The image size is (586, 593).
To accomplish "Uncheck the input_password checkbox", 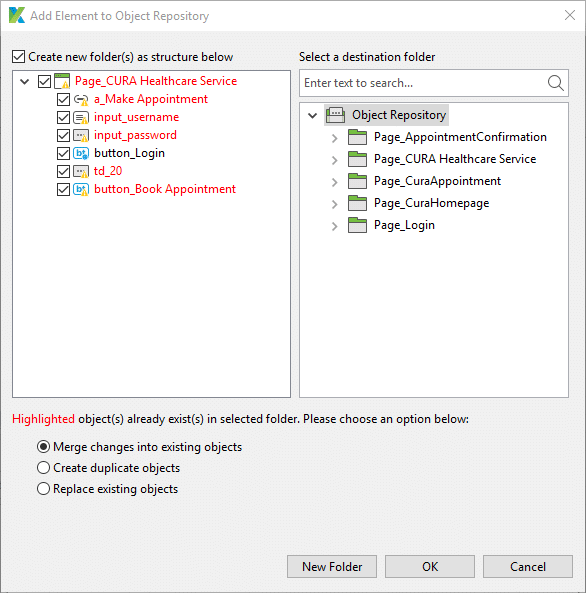I will (x=63, y=135).
